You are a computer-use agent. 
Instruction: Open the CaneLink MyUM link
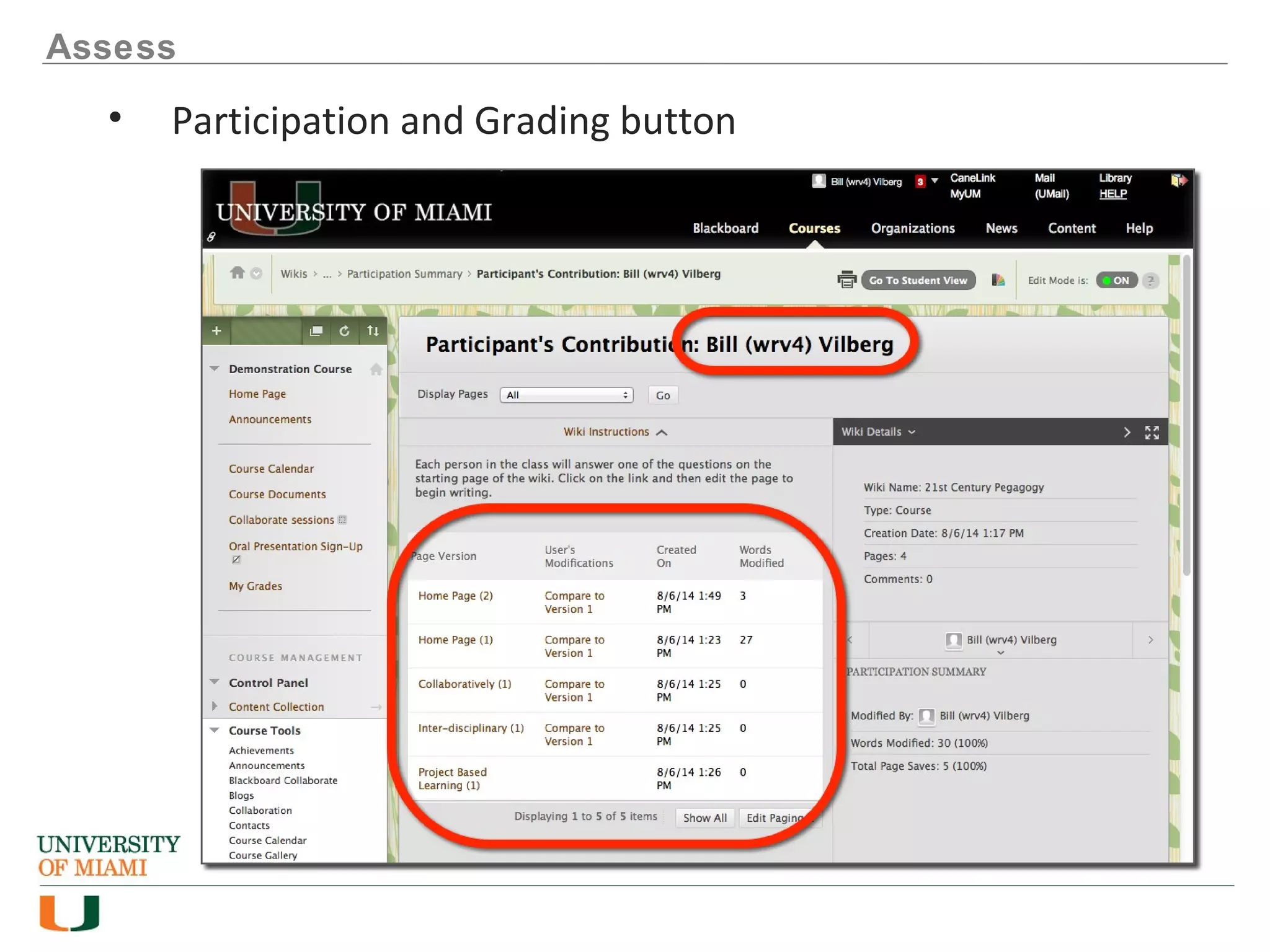point(972,185)
